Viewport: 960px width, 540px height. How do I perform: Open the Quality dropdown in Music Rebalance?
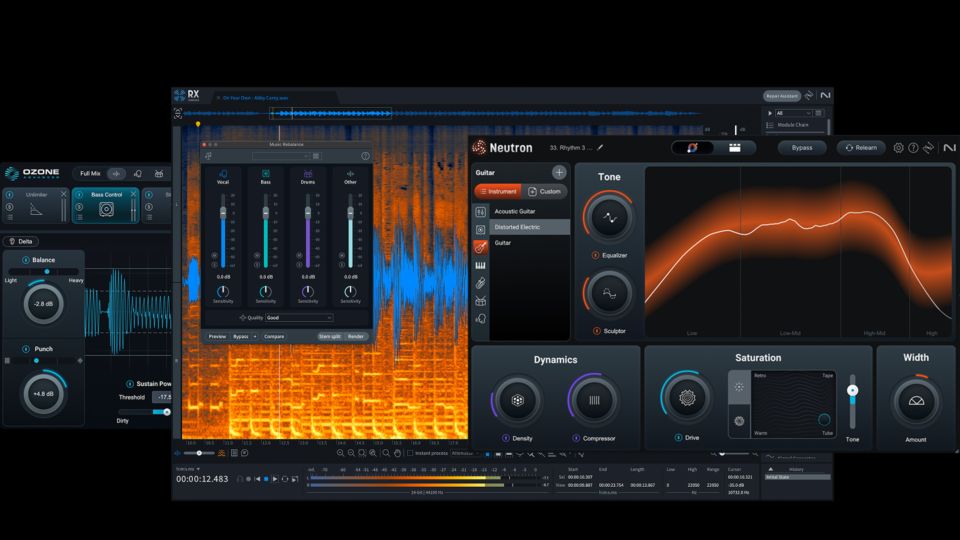299,318
